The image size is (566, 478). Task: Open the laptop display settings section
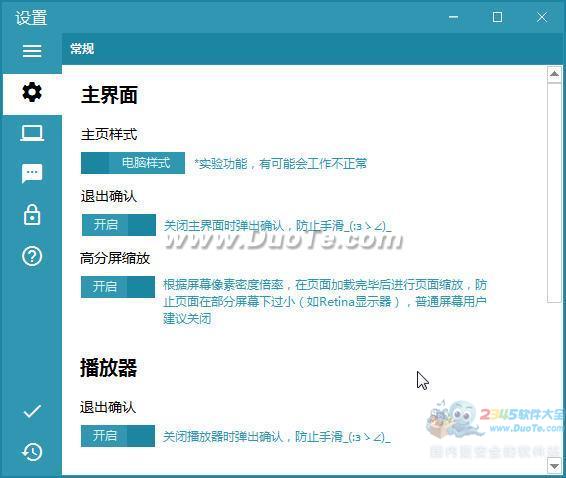coord(32,133)
